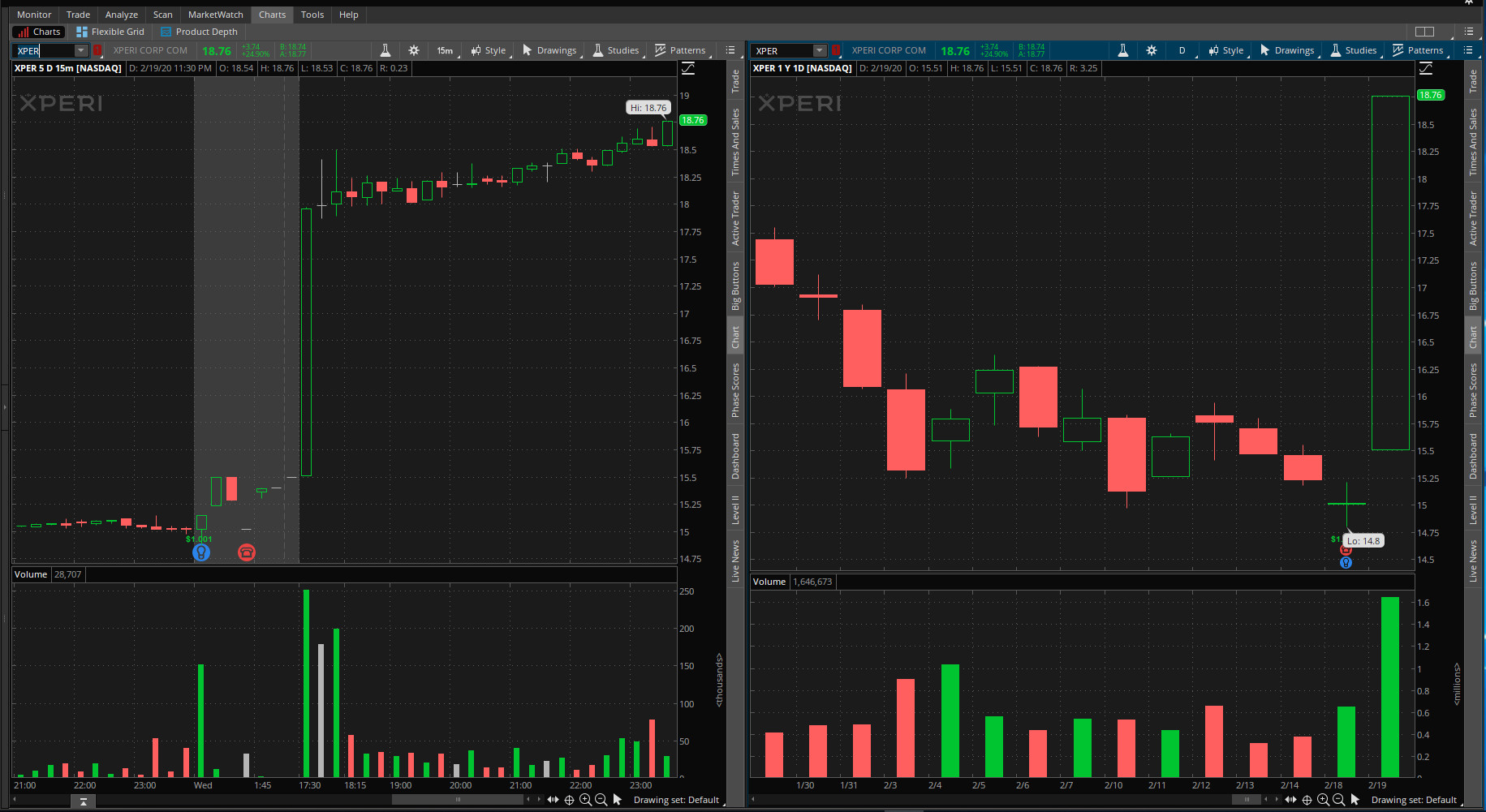Image resolution: width=1486 pixels, height=812 pixels.
Task: Open right chart Patterns menu
Action: tap(1419, 50)
